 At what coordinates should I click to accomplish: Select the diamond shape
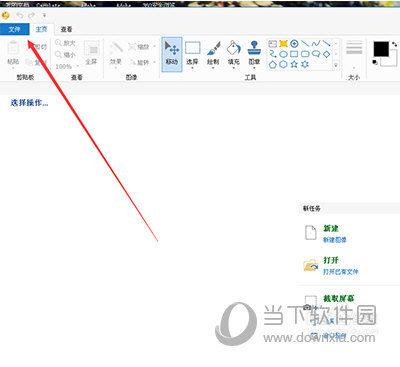click(326, 54)
